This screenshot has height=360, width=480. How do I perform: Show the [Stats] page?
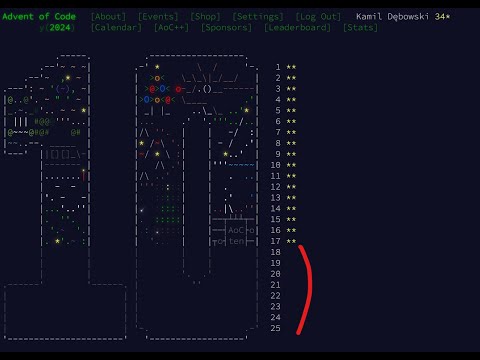360,27
